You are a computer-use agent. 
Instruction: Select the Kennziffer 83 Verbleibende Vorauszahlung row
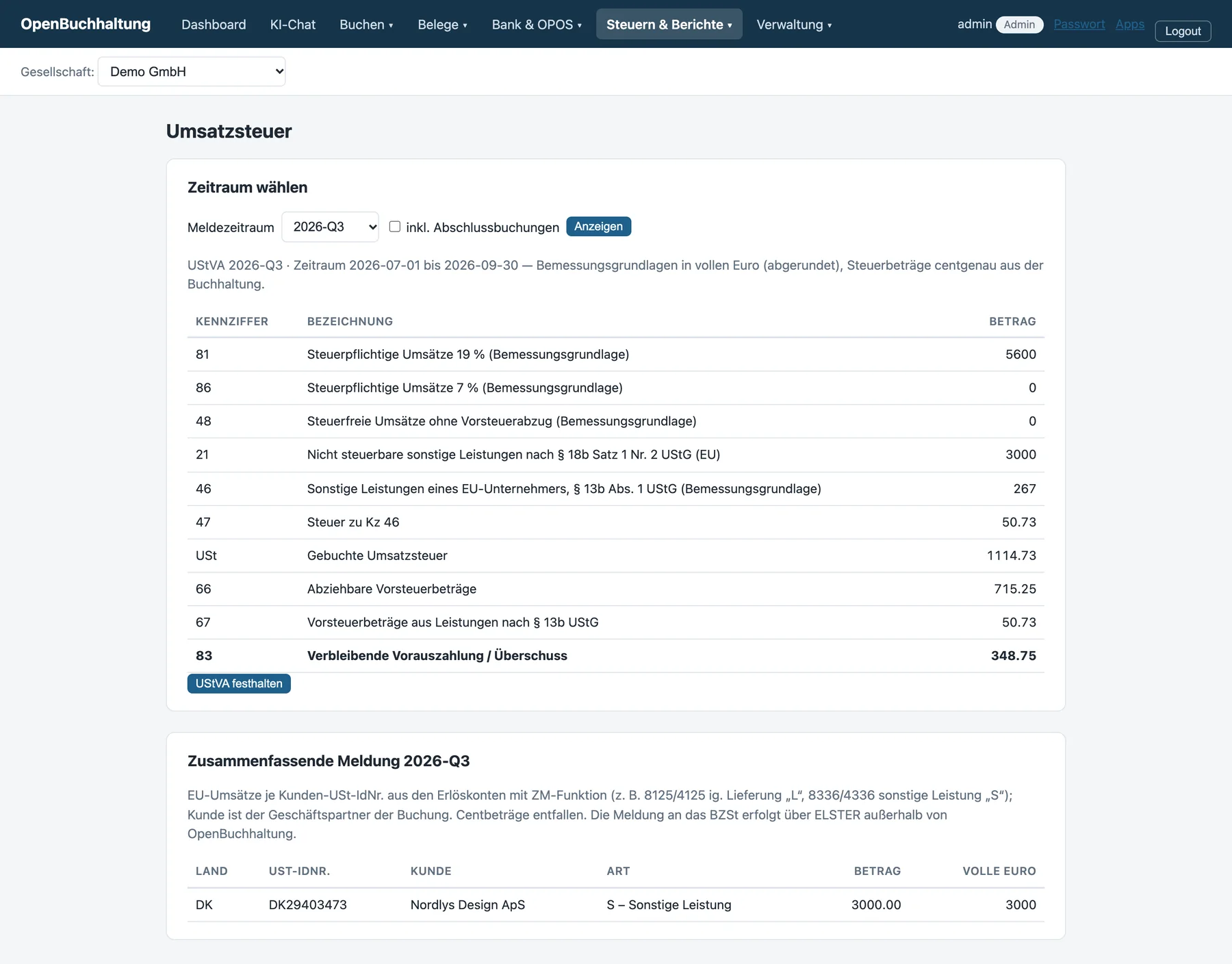[x=616, y=656]
